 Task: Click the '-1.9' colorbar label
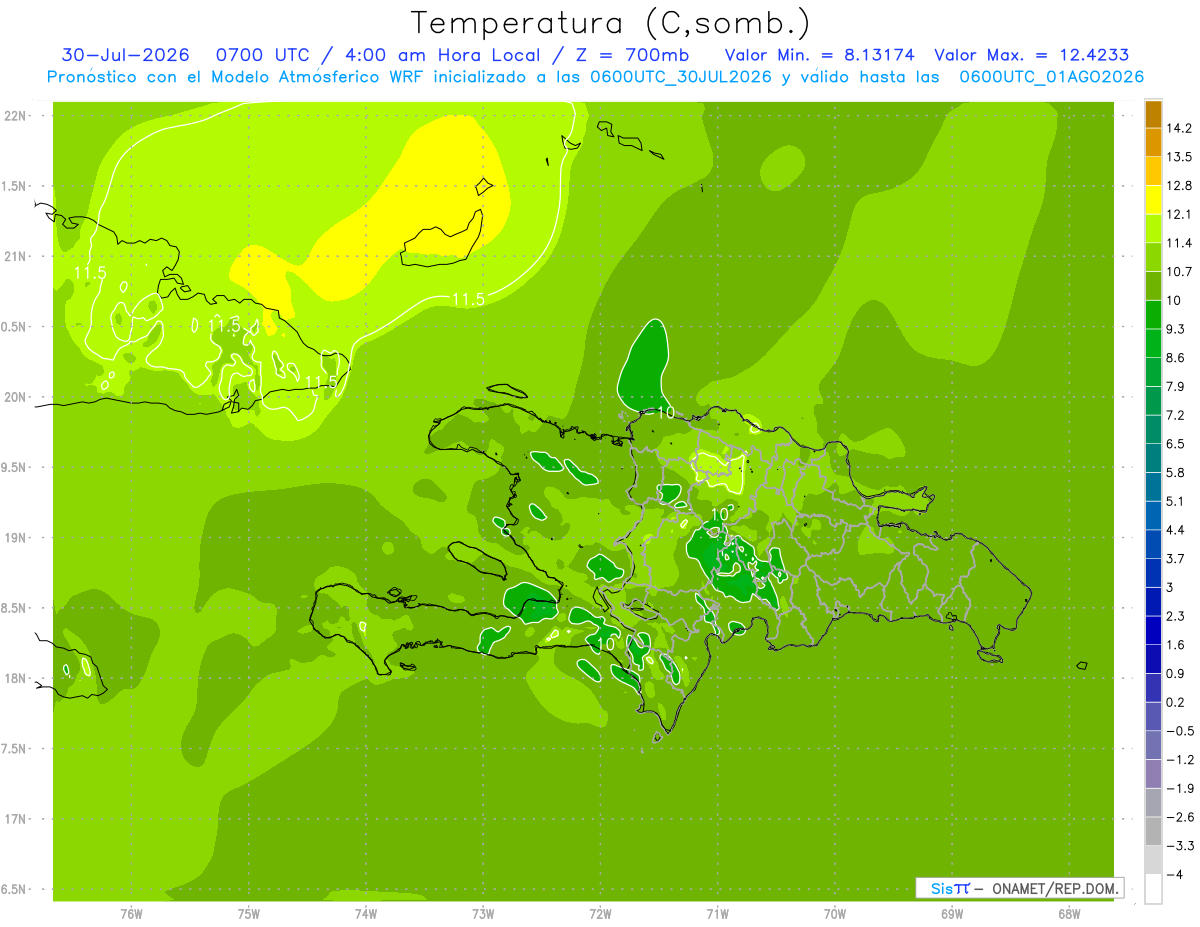pos(1179,788)
